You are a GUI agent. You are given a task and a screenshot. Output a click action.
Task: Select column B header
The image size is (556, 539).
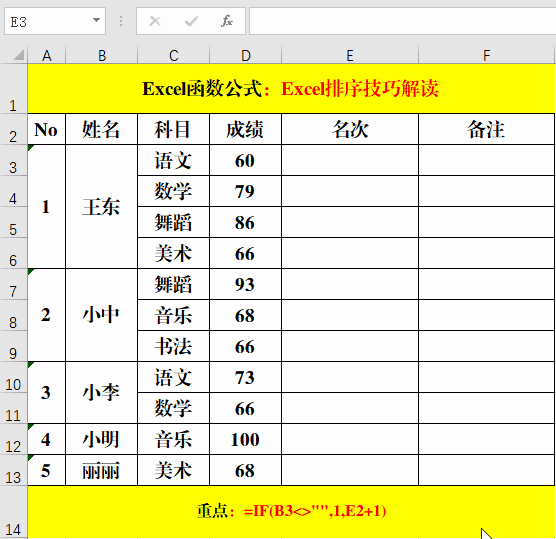coord(102,55)
